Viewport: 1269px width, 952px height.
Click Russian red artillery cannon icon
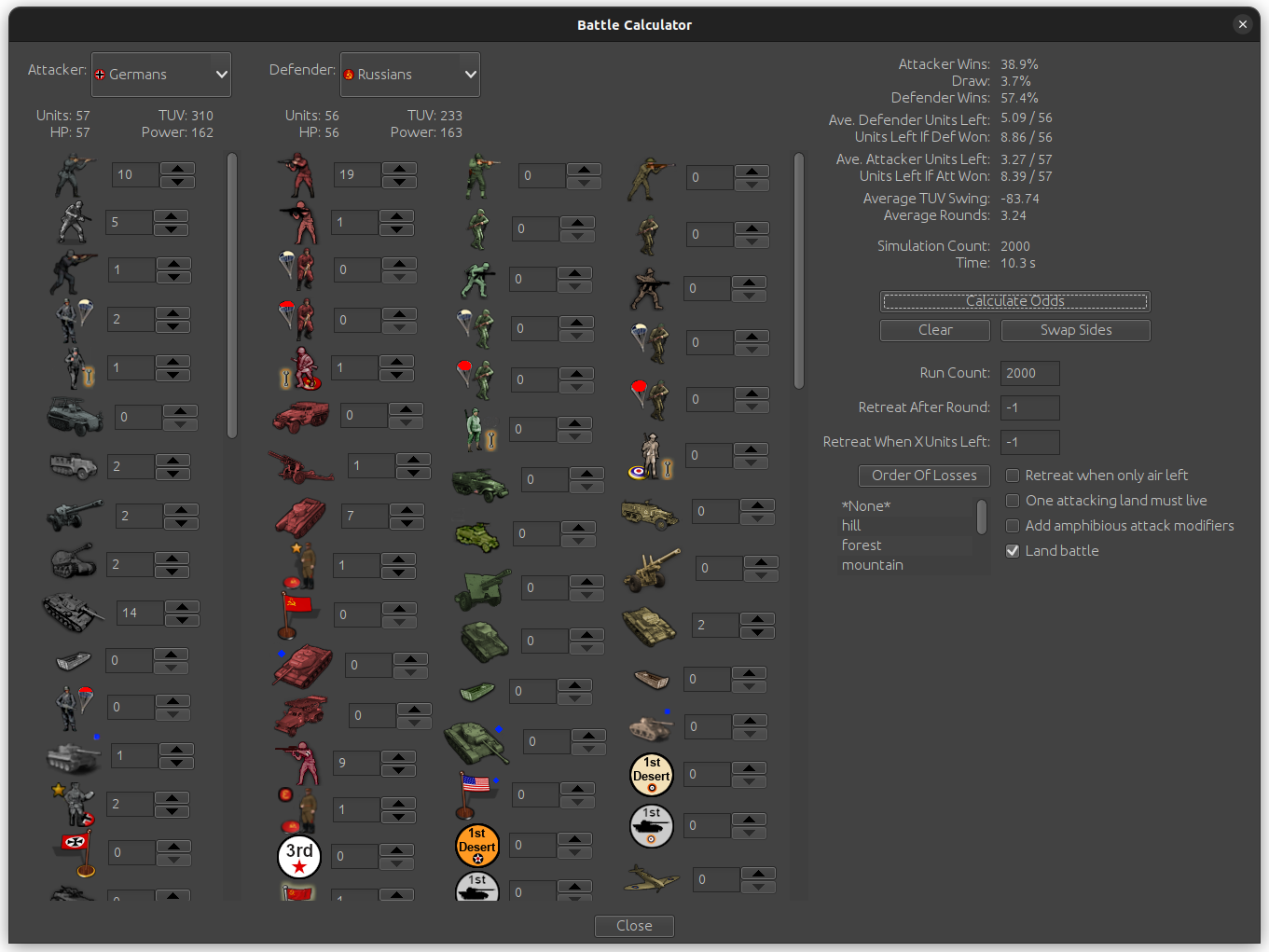pyautogui.click(x=300, y=465)
